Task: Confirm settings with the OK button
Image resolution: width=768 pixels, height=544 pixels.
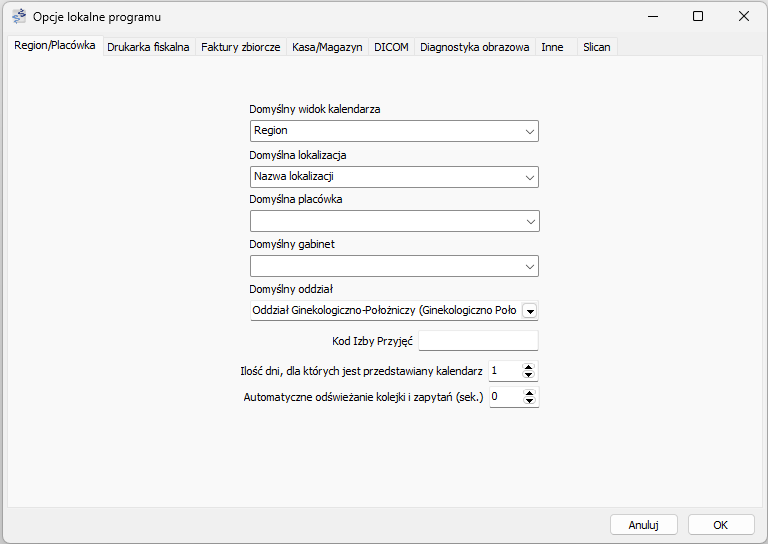Action: [x=720, y=524]
